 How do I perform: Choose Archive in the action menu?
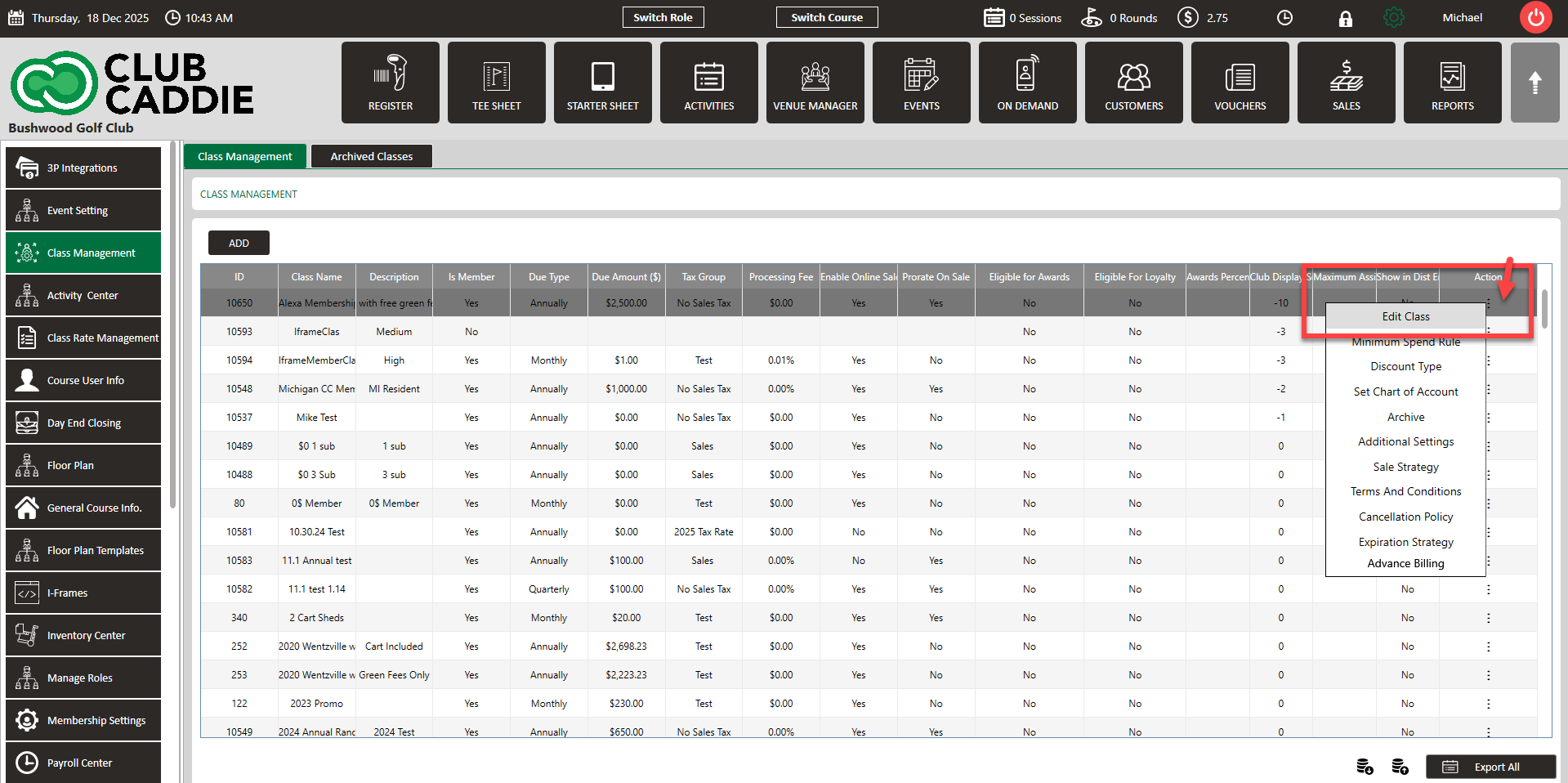1405,417
